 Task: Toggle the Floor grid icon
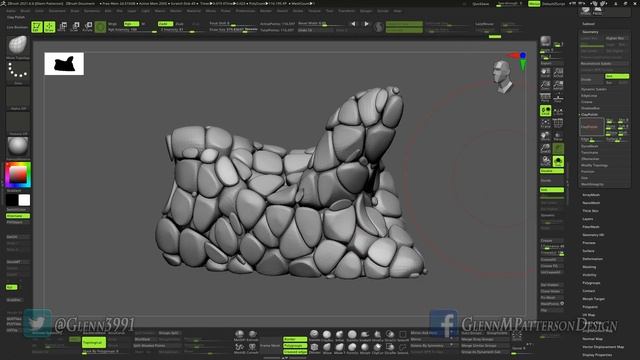point(558,98)
